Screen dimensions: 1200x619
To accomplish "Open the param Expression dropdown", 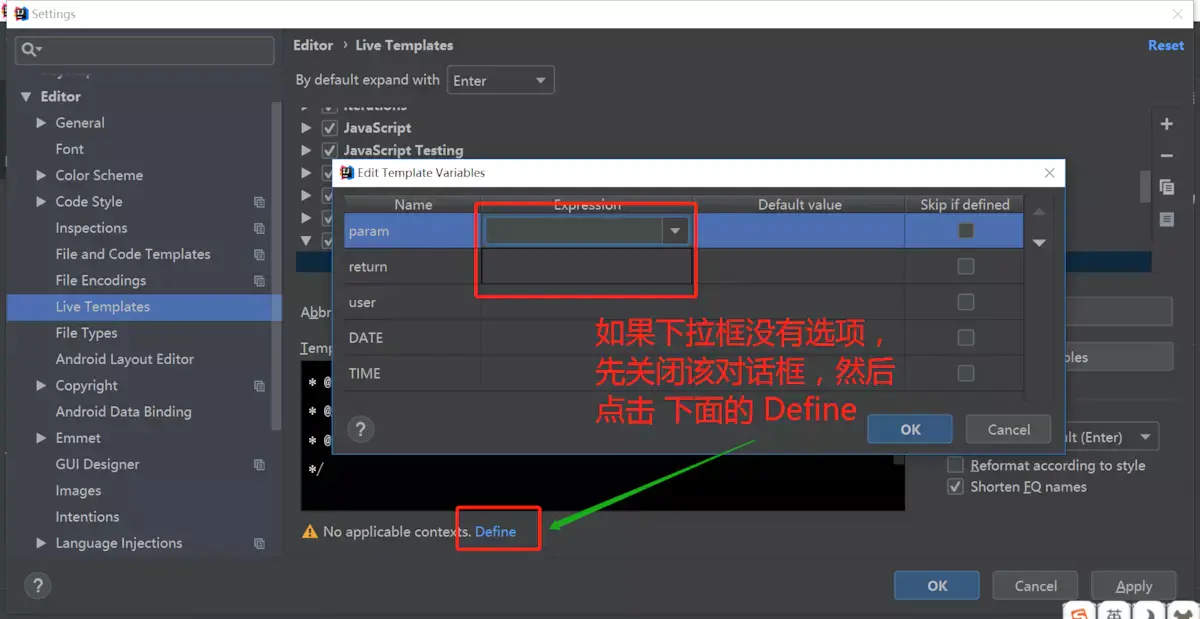I will tap(675, 231).
